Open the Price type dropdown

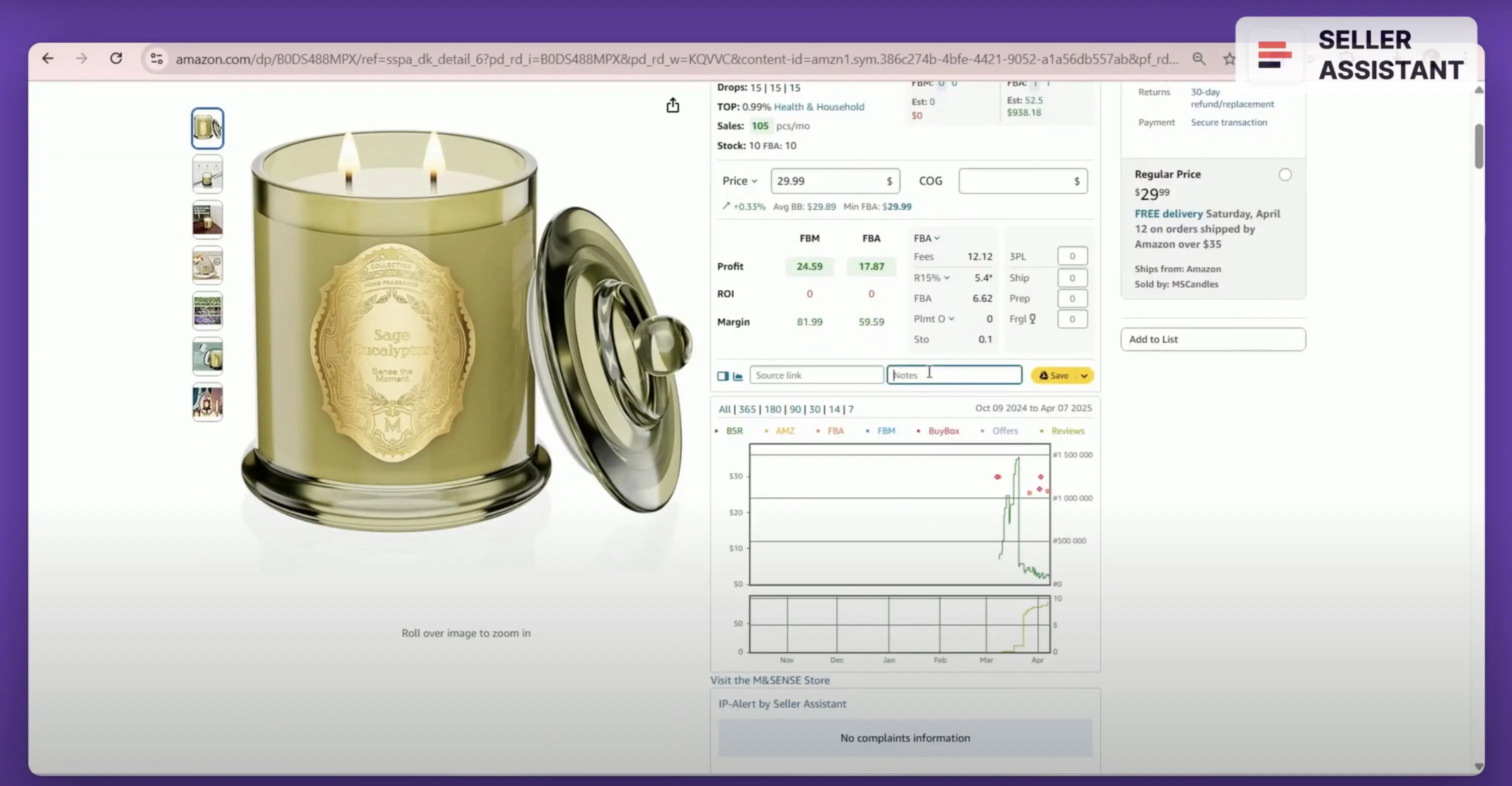pos(739,181)
